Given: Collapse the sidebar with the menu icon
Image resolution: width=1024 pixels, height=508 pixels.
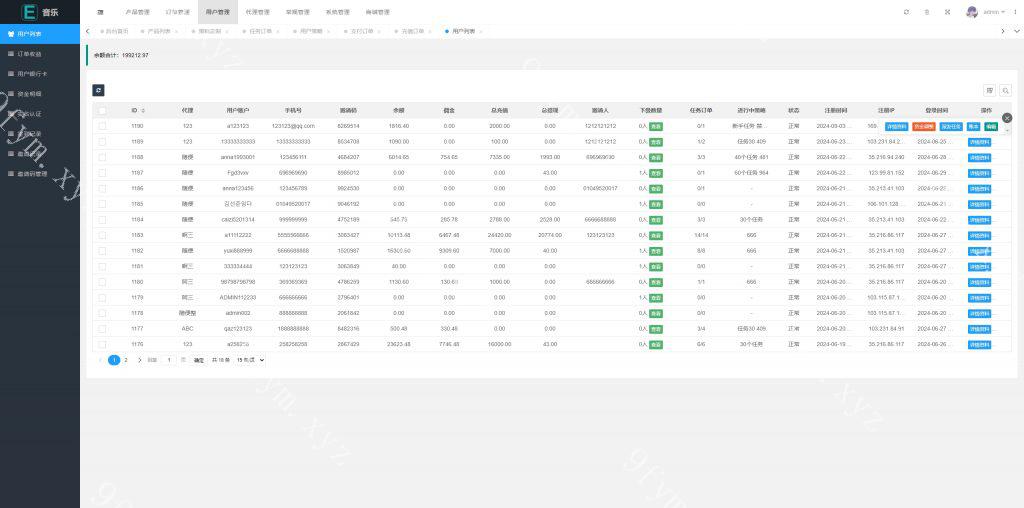Looking at the screenshot, I should point(100,12).
